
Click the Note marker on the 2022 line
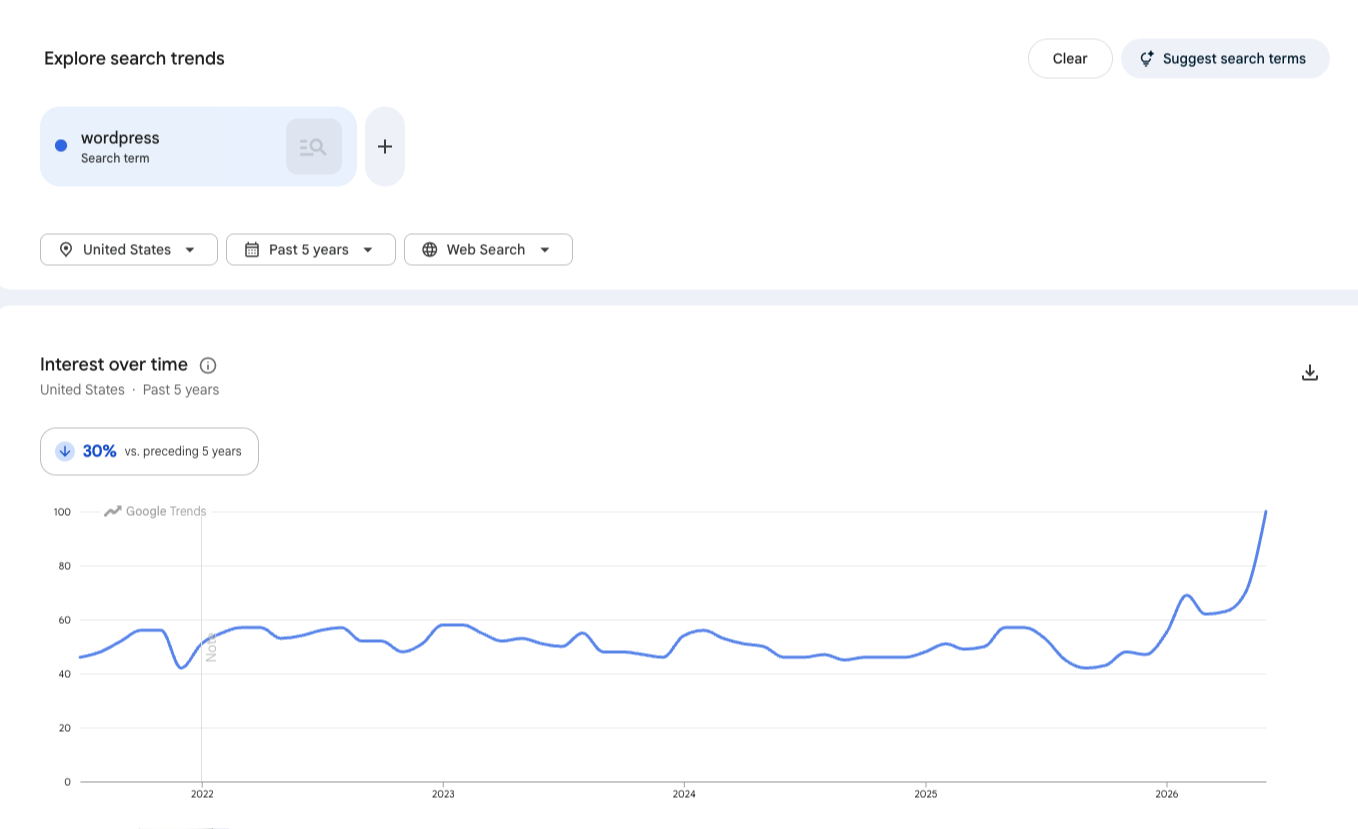click(x=211, y=647)
